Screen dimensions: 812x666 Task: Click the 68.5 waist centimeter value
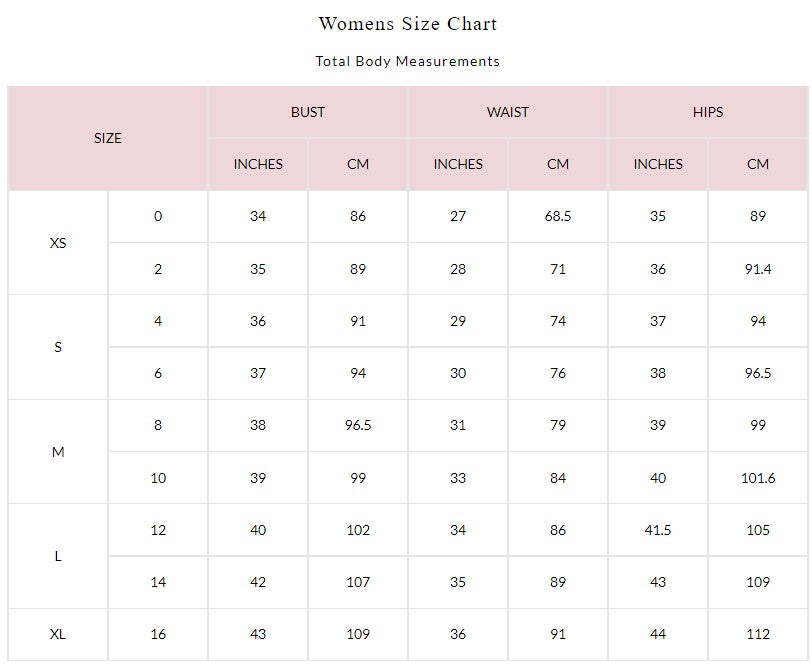pyautogui.click(x=558, y=216)
